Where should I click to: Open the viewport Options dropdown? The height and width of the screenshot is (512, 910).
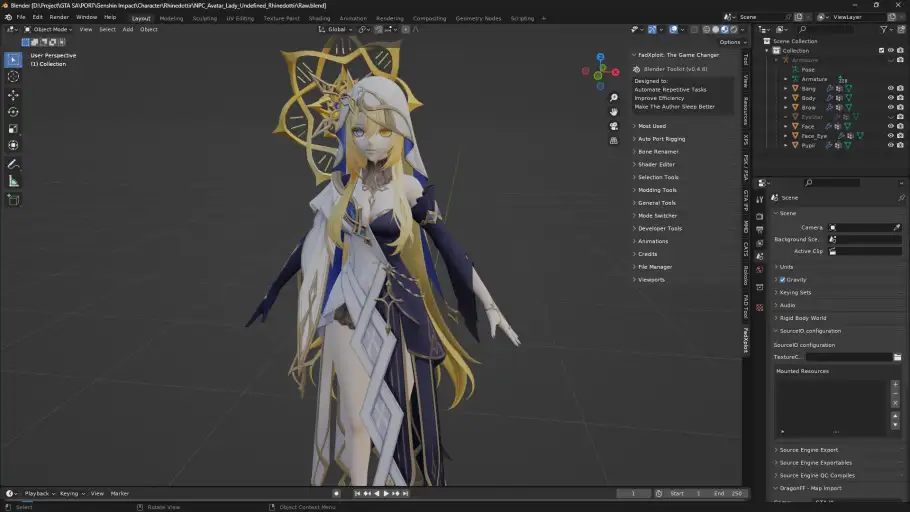click(x=732, y=42)
